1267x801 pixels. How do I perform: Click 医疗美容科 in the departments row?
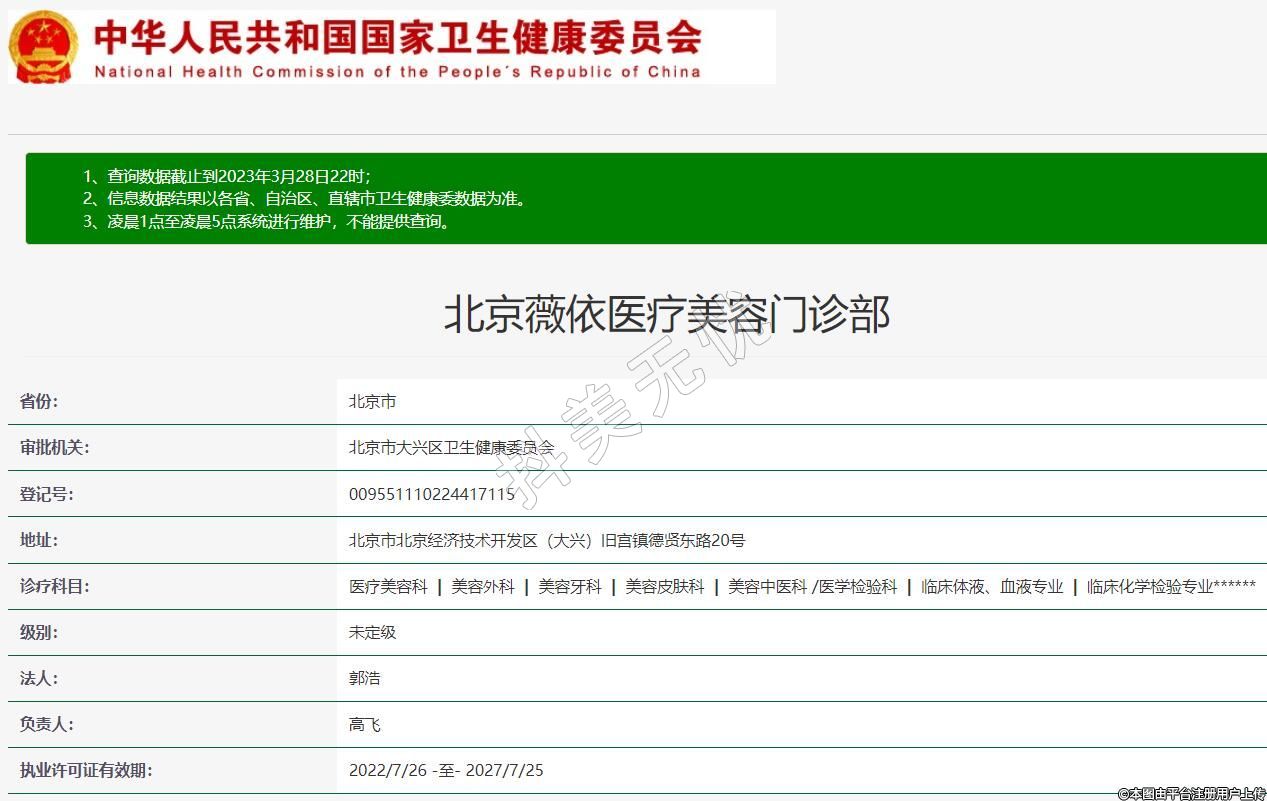388,587
